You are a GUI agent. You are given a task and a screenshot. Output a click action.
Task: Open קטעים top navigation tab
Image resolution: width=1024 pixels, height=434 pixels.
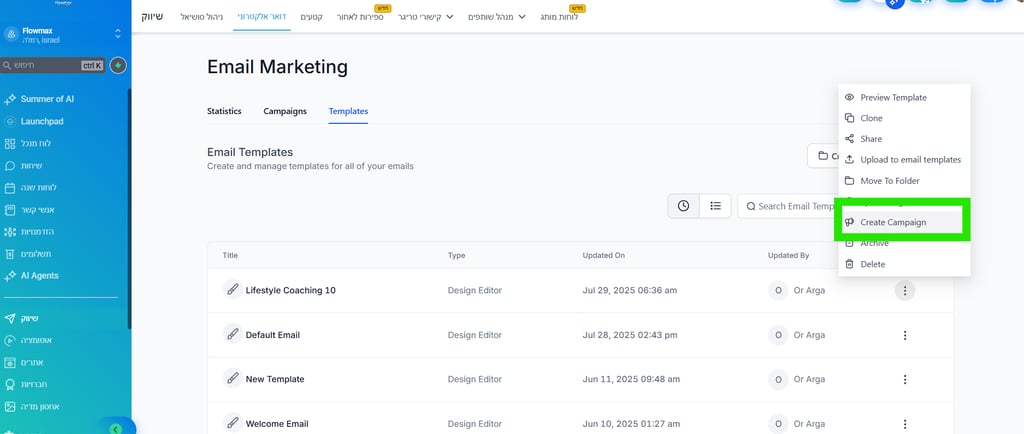pos(312,17)
